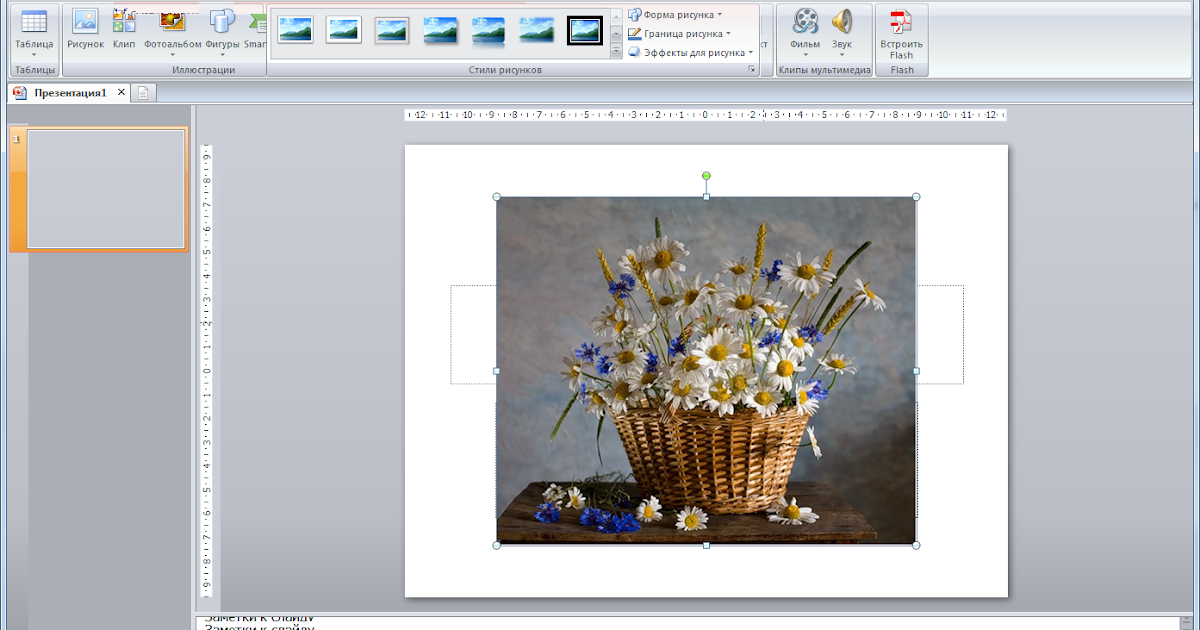Apply the second picture style with white frame

(x=344, y=30)
